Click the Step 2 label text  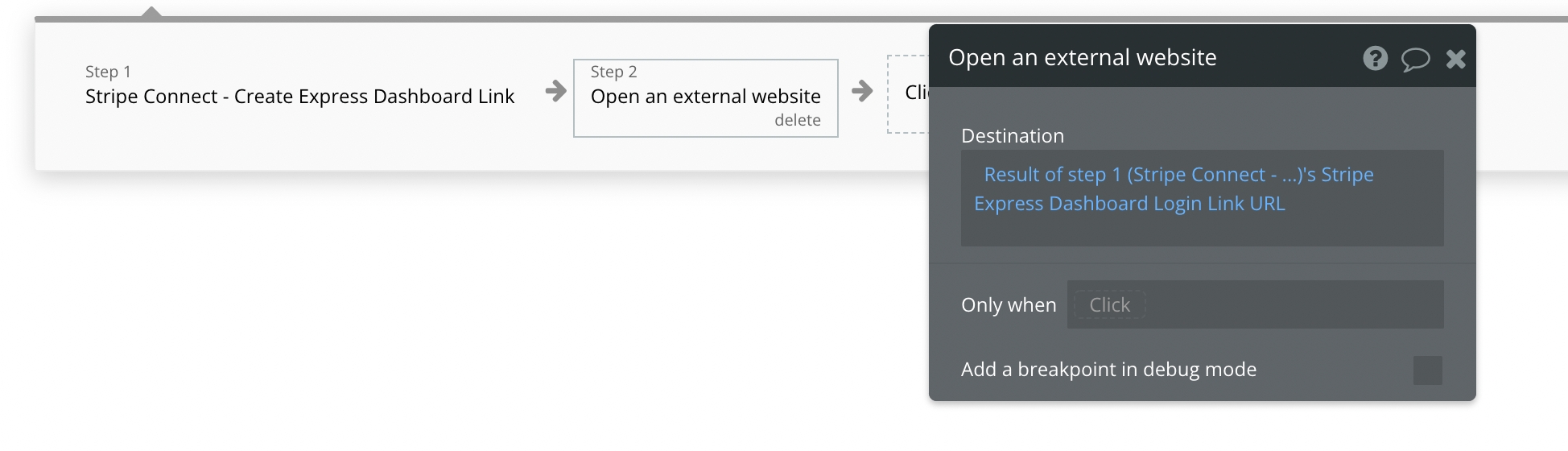(x=613, y=72)
